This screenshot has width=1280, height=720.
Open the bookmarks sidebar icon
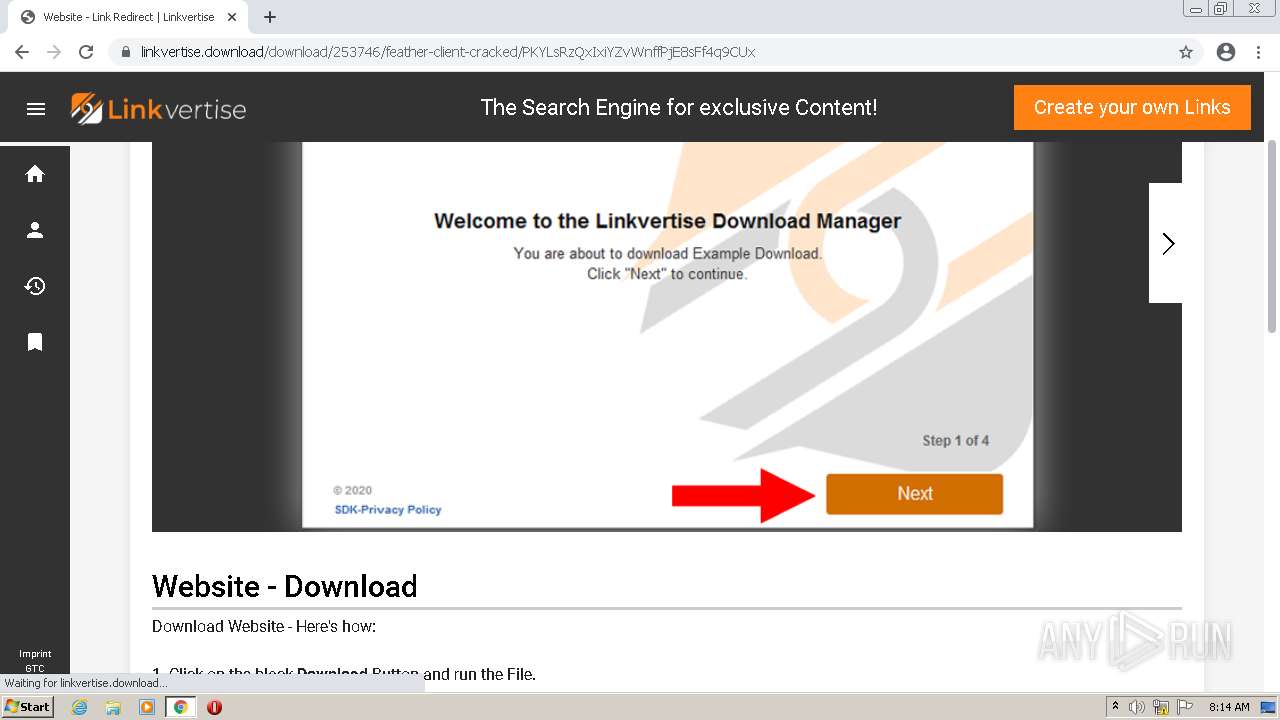pos(35,342)
